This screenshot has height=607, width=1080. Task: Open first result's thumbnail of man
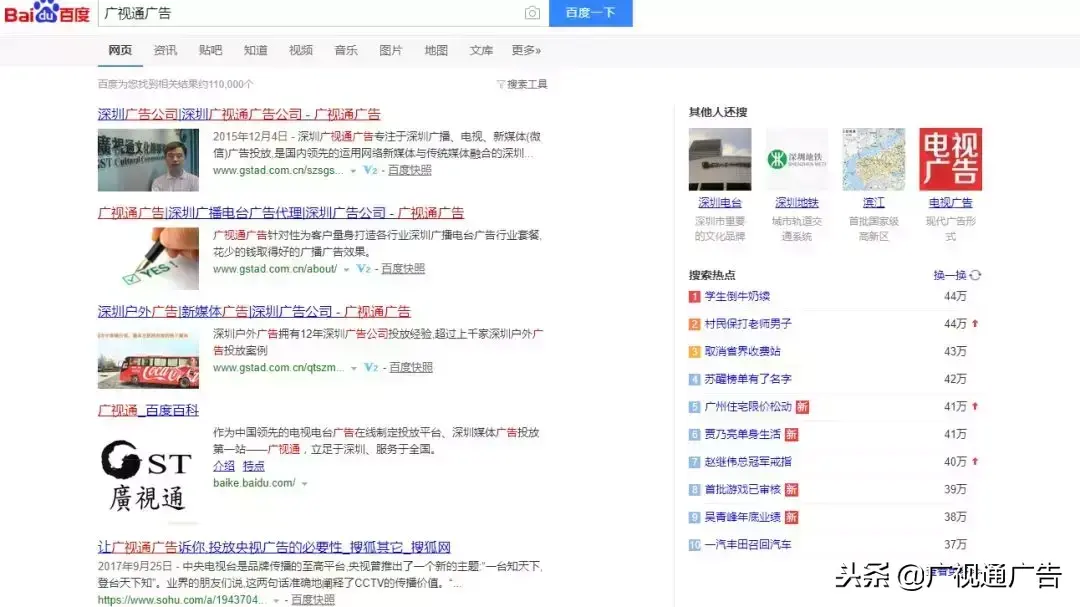[x=148, y=160]
